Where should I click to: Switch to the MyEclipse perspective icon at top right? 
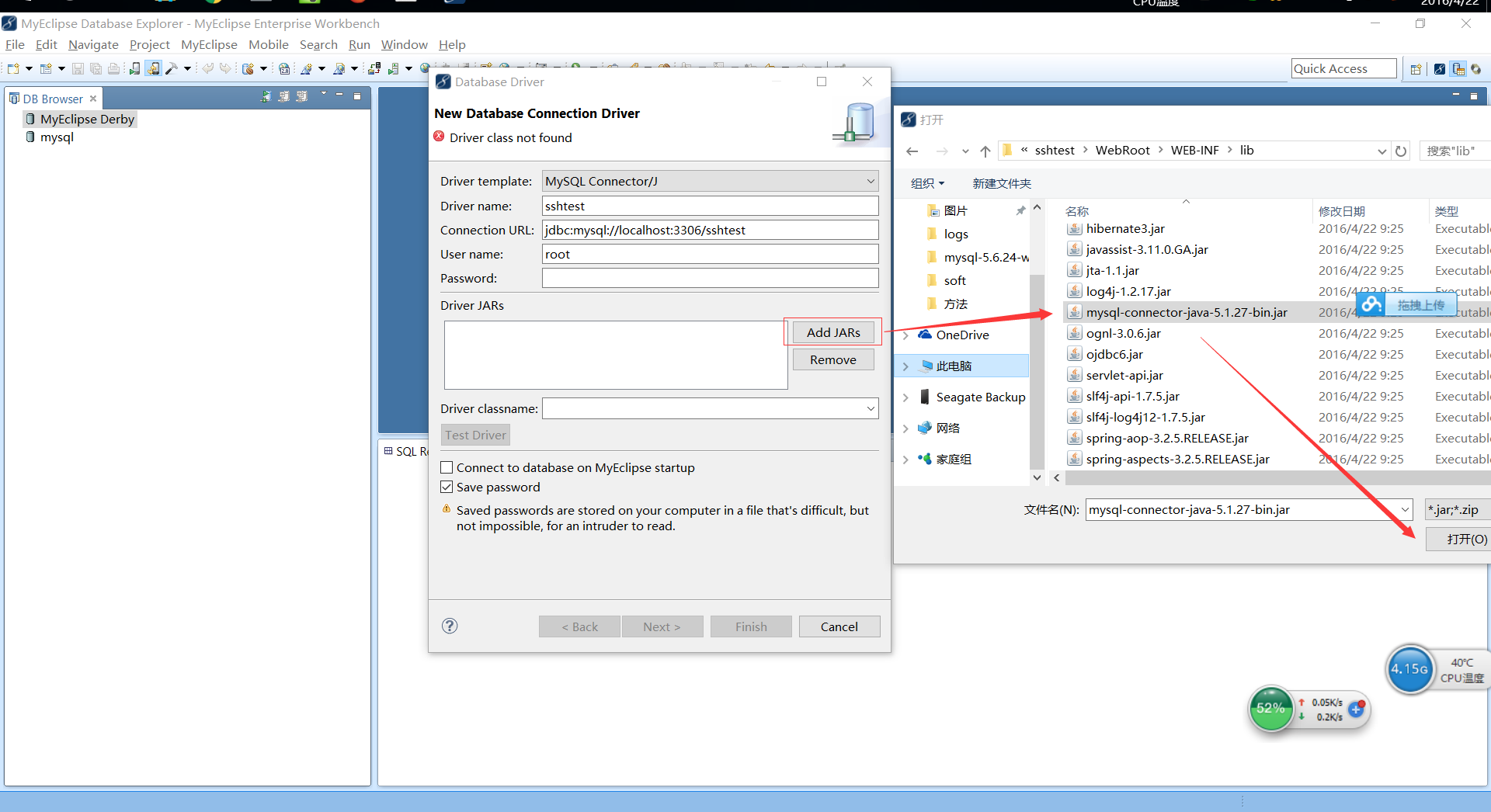click(1440, 69)
